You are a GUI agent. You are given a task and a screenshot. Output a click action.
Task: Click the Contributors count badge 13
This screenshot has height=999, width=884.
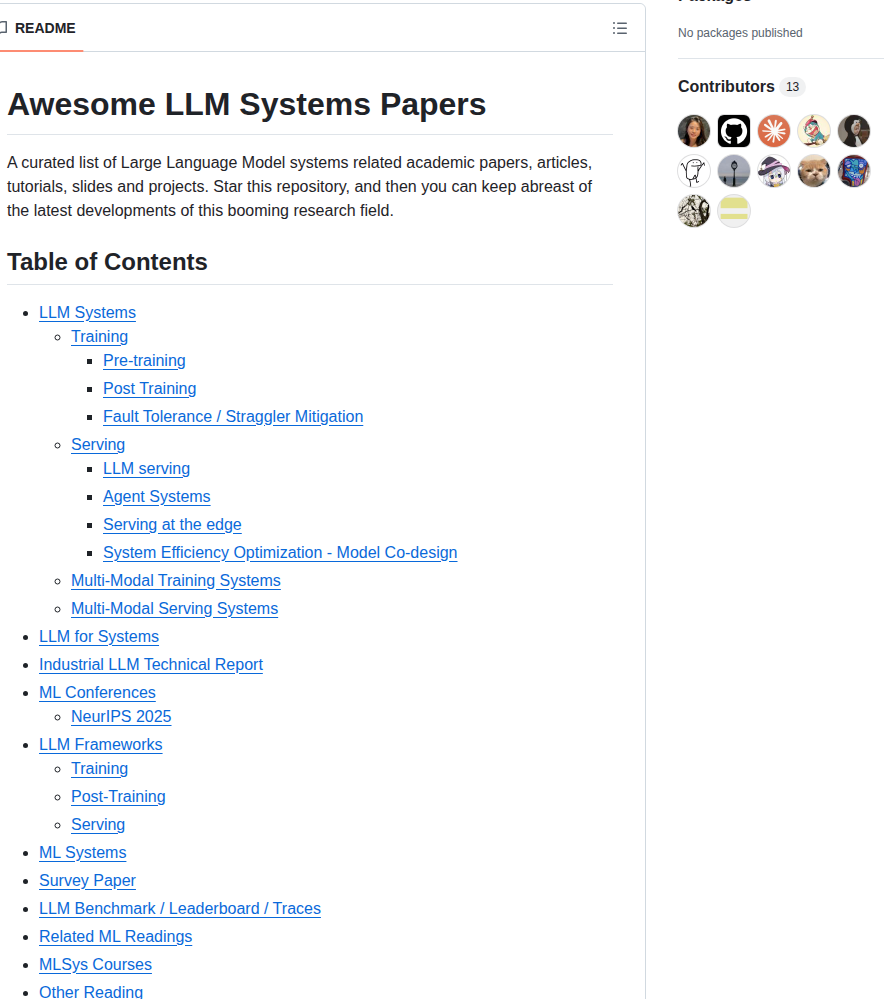click(x=792, y=87)
